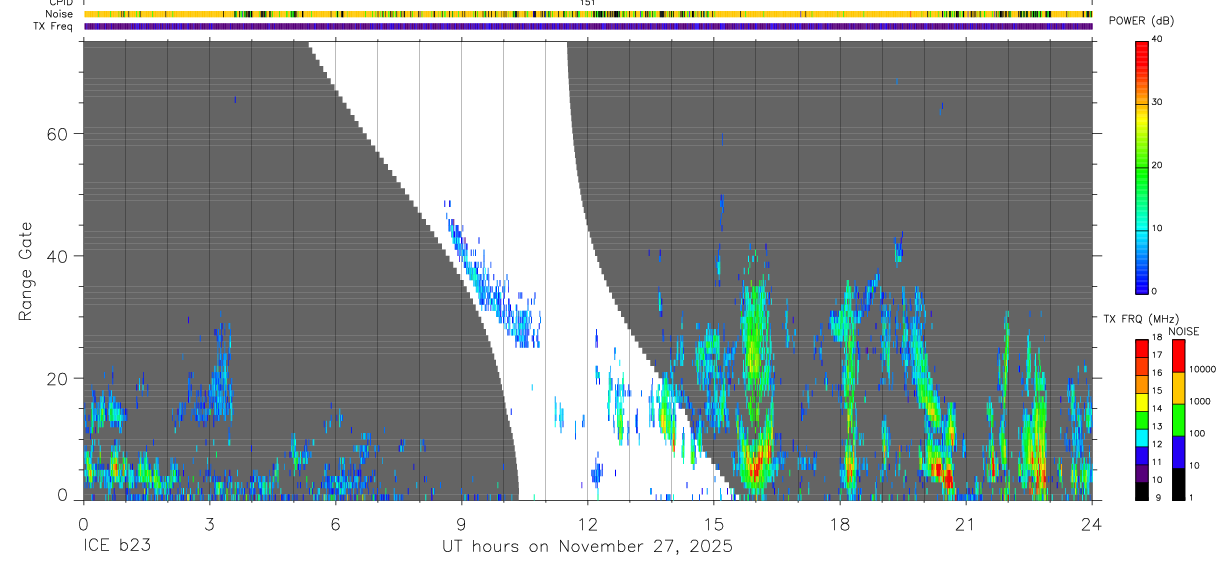Screen dimensions: 1228x567
Task: Click the 12 tick on the UT hours axis
Action: tap(587, 523)
